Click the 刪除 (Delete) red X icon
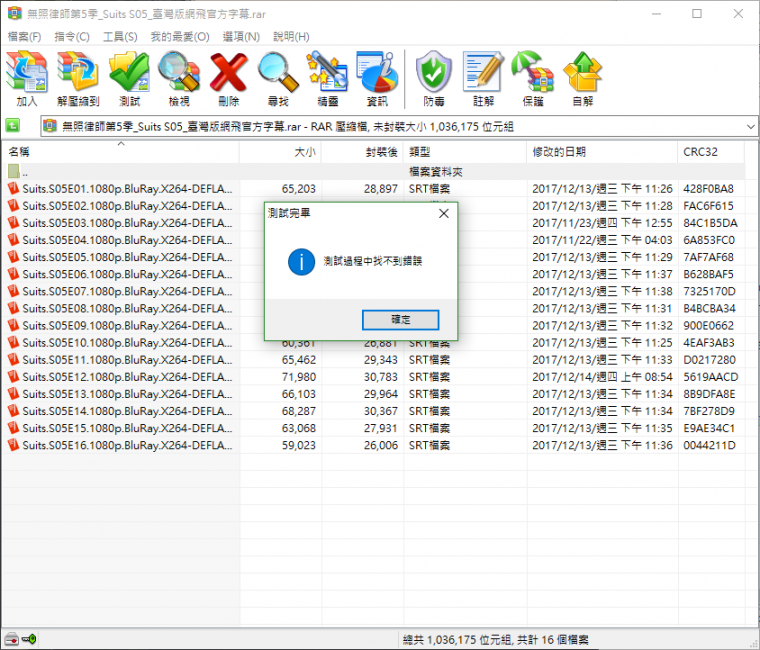Viewport: 760px width, 650px height. (228, 79)
